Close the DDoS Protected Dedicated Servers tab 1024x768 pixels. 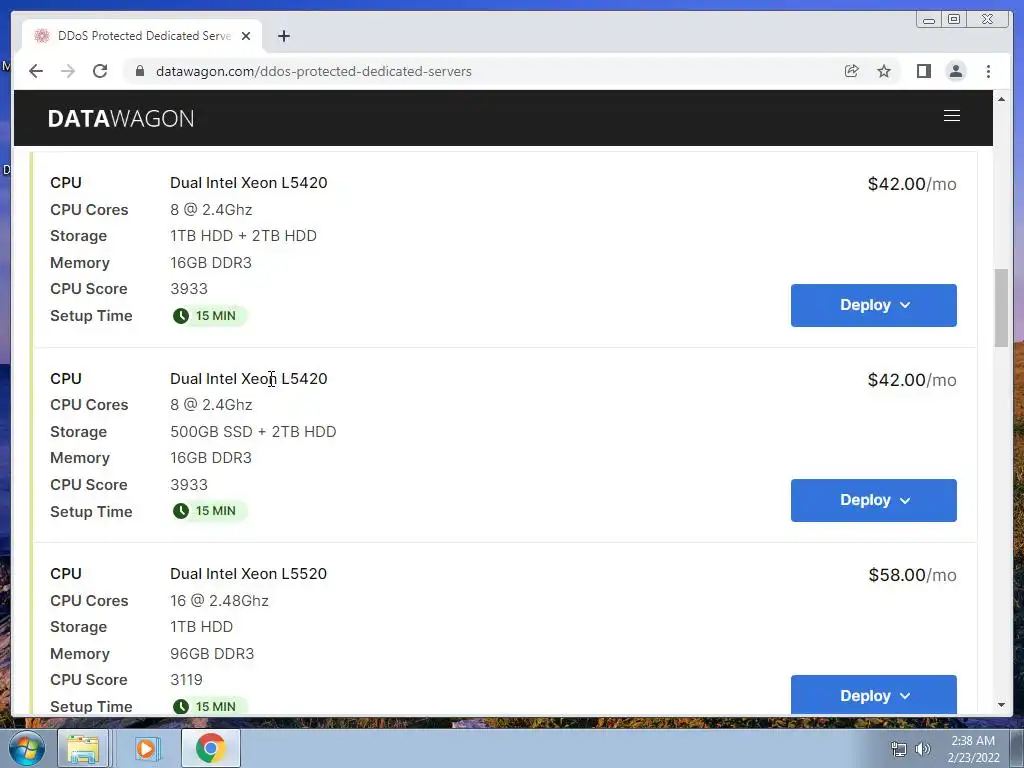point(246,36)
